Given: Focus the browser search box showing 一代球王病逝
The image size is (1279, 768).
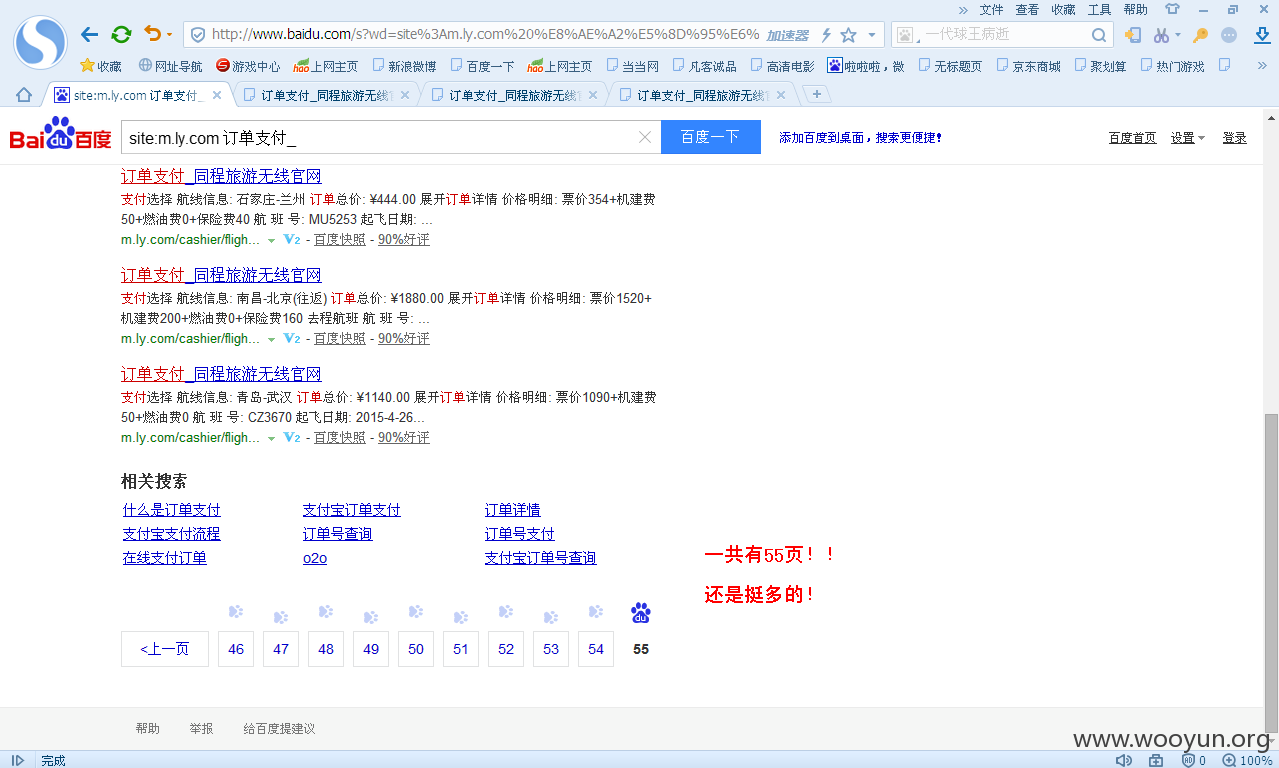Looking at the screenshot, I should click(1002, 35).
